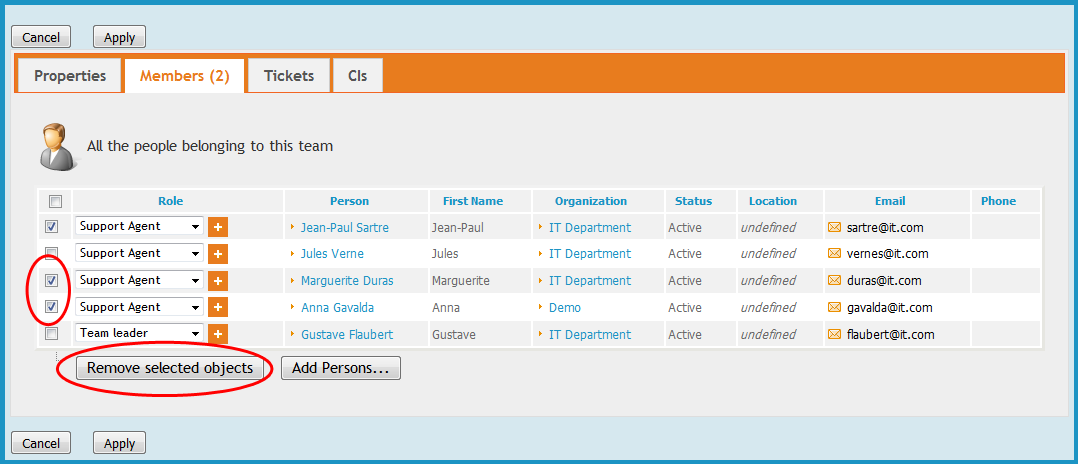Viewport: 1078px width, 464px height.
Task: Click Remove selected objects button
Action: [x=170, y=369]
